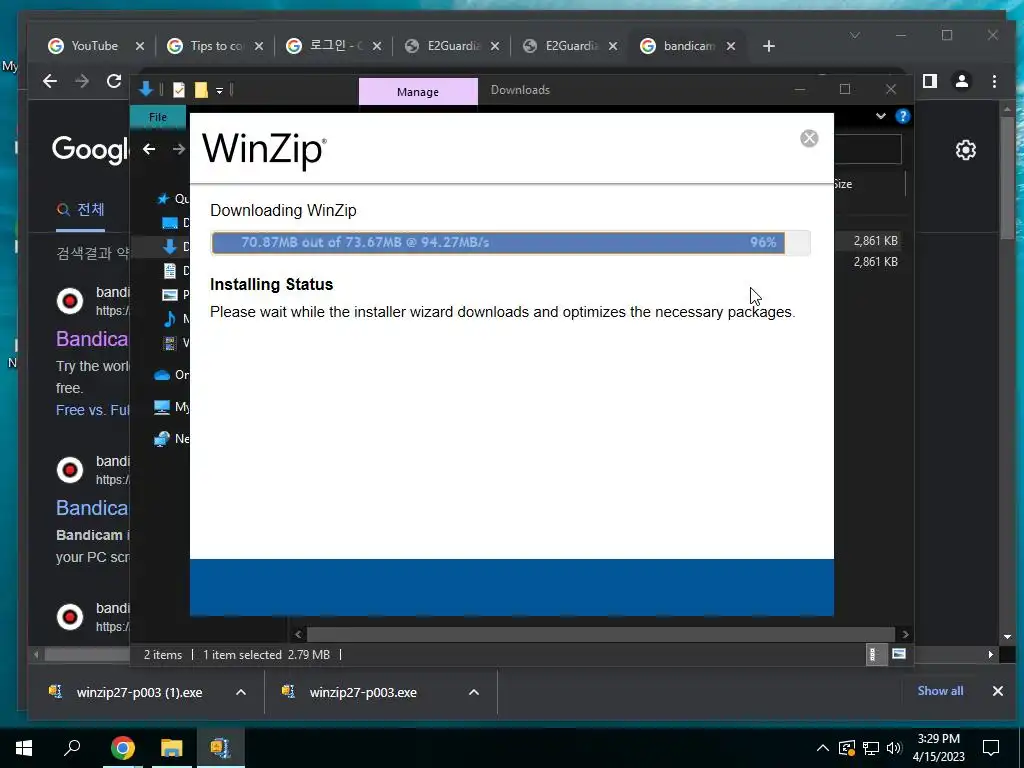Open the Manage ribbon tab in Explorer

(x=418, y=92)
